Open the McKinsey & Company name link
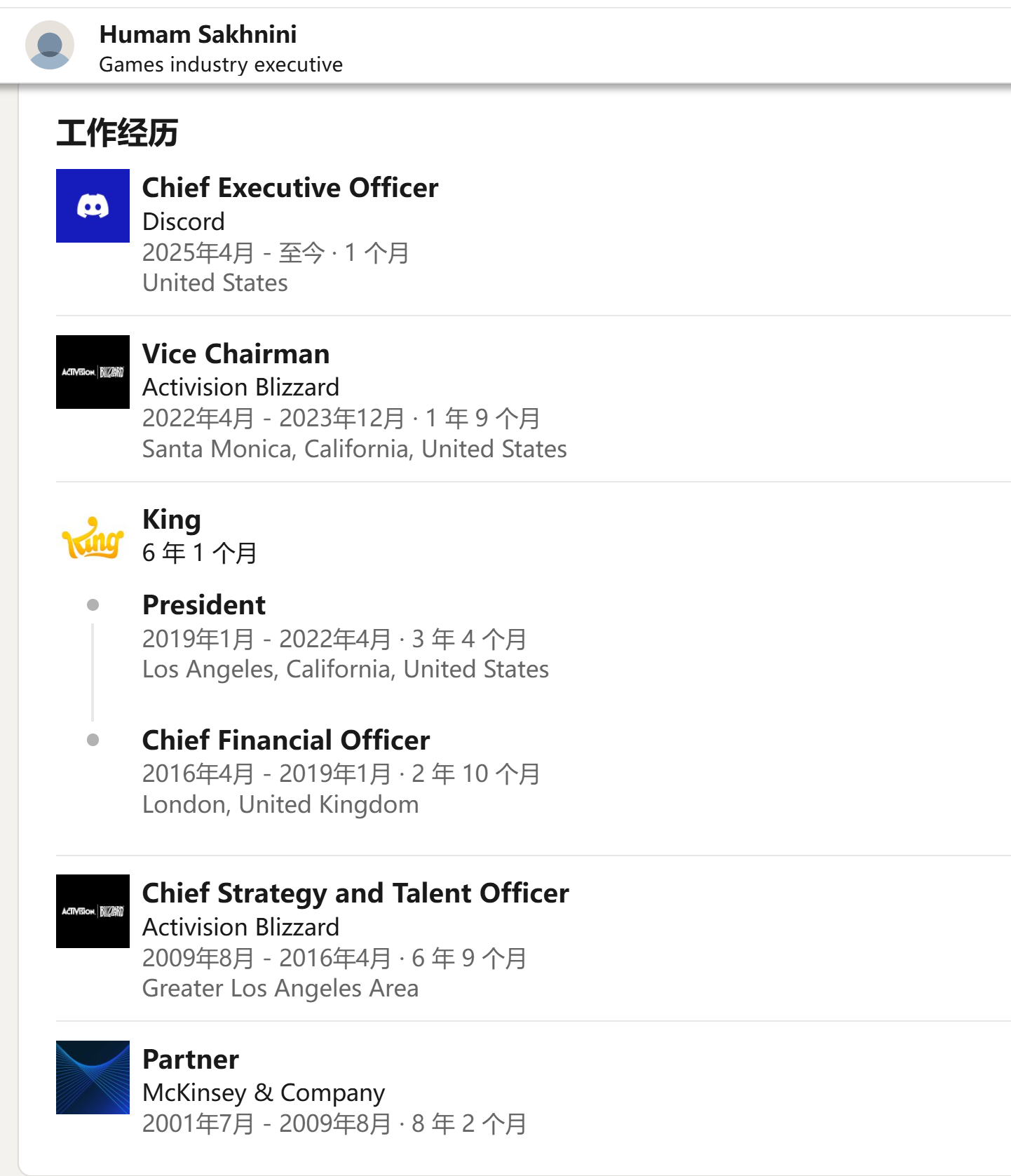 click(x=264, y=1093)
